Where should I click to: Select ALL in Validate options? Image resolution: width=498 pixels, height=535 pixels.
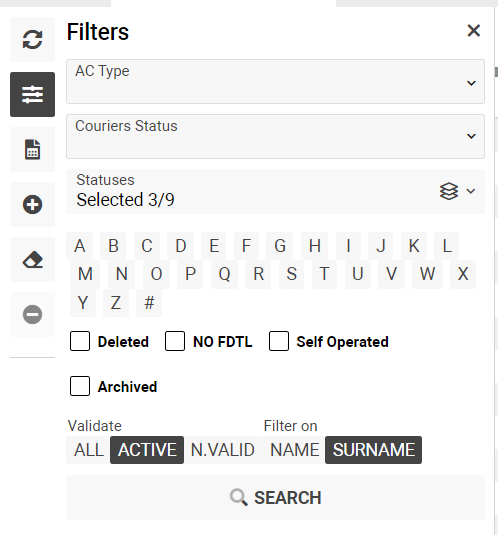point(89,450)
